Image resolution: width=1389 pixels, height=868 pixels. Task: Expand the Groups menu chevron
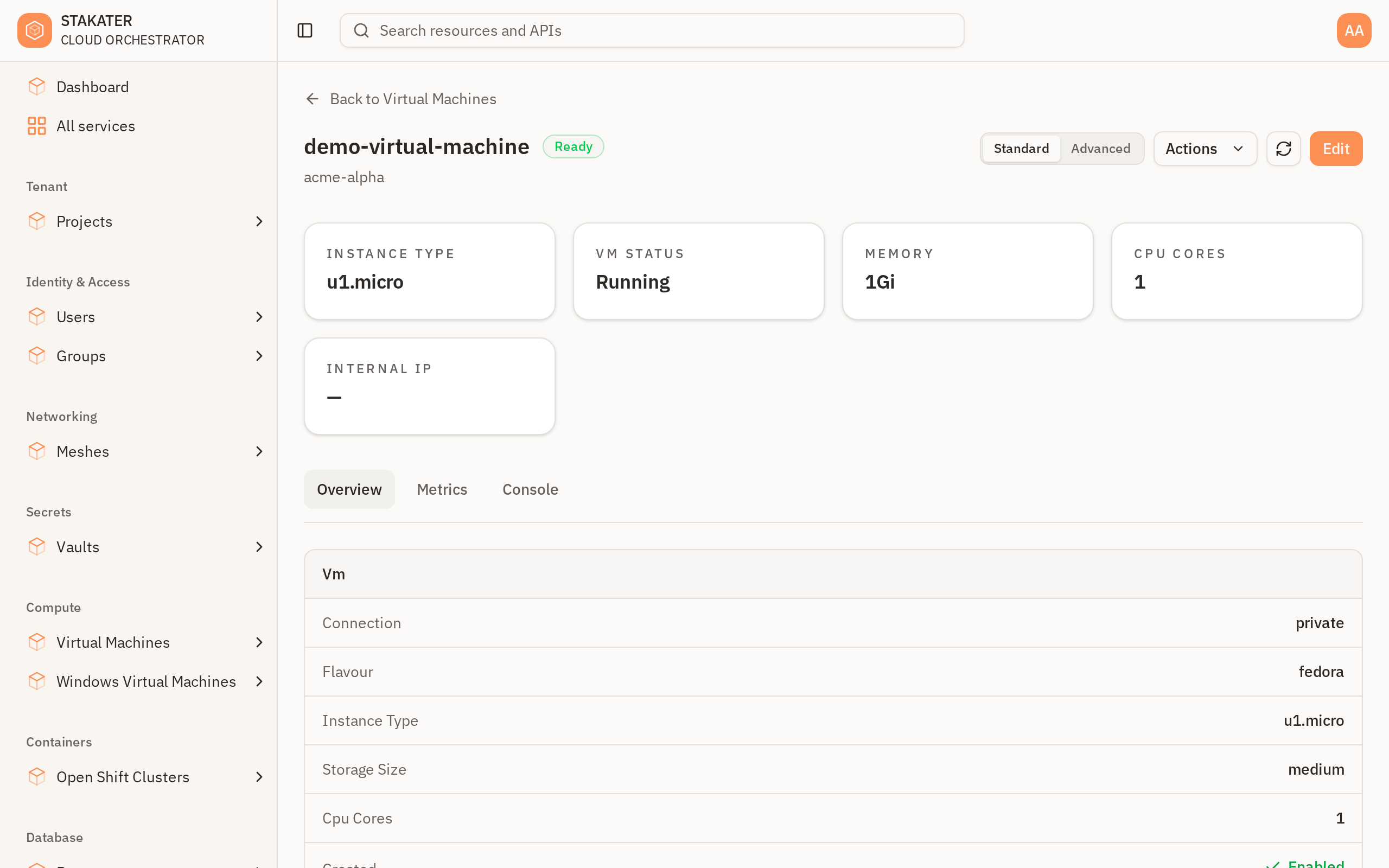(259, 356)
